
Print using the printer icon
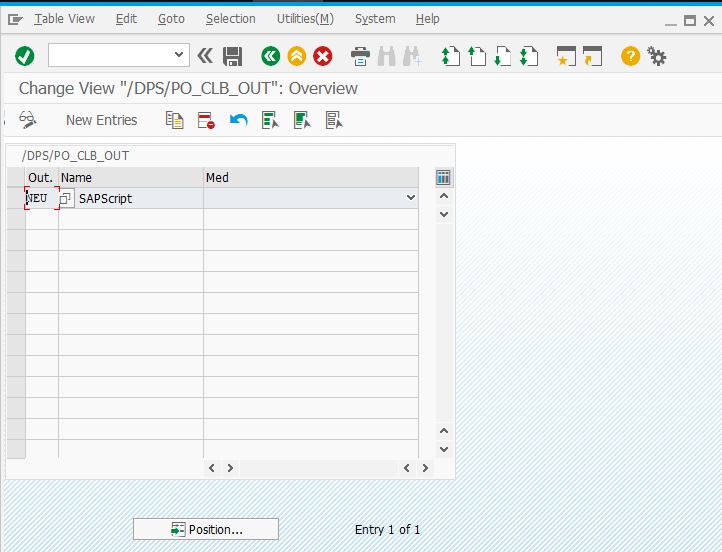pyautogui.click(x=360, y=57)
